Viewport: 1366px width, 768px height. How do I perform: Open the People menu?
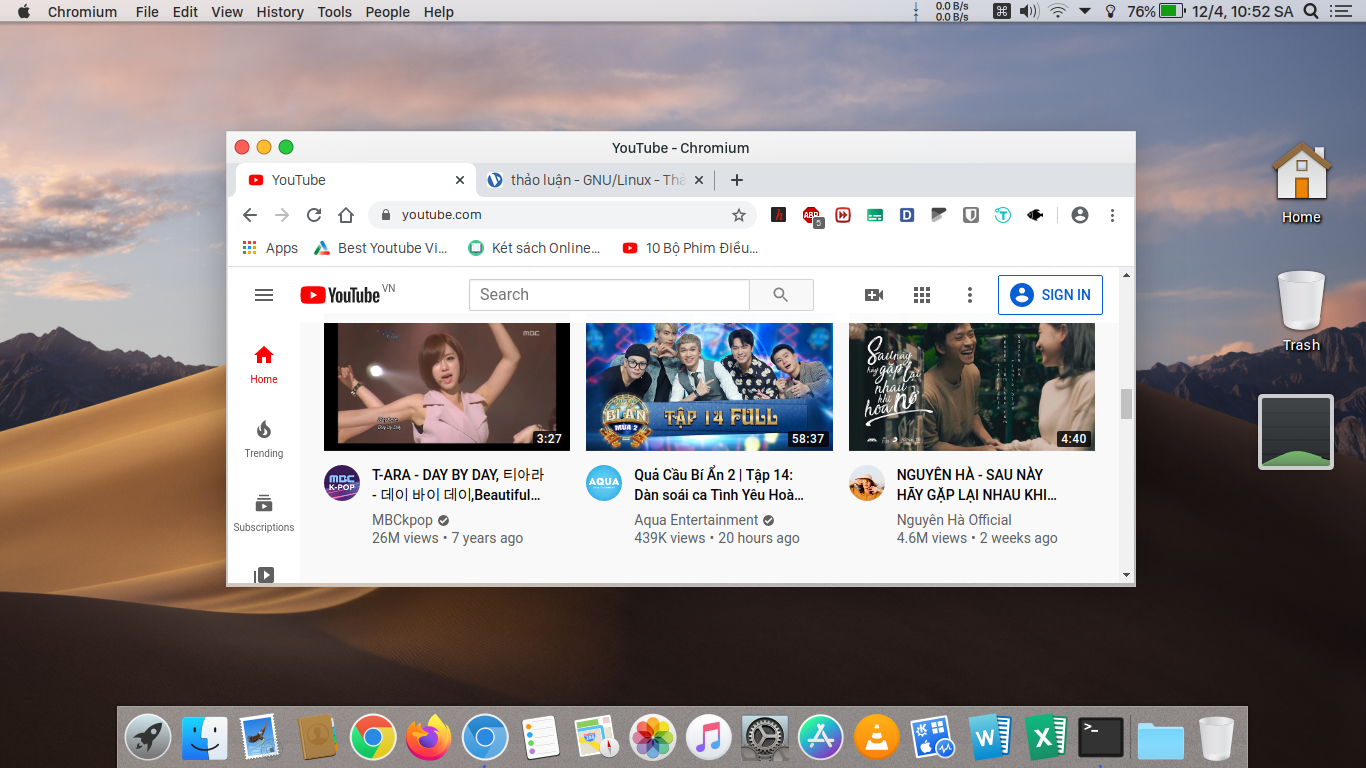click(388, 12)
